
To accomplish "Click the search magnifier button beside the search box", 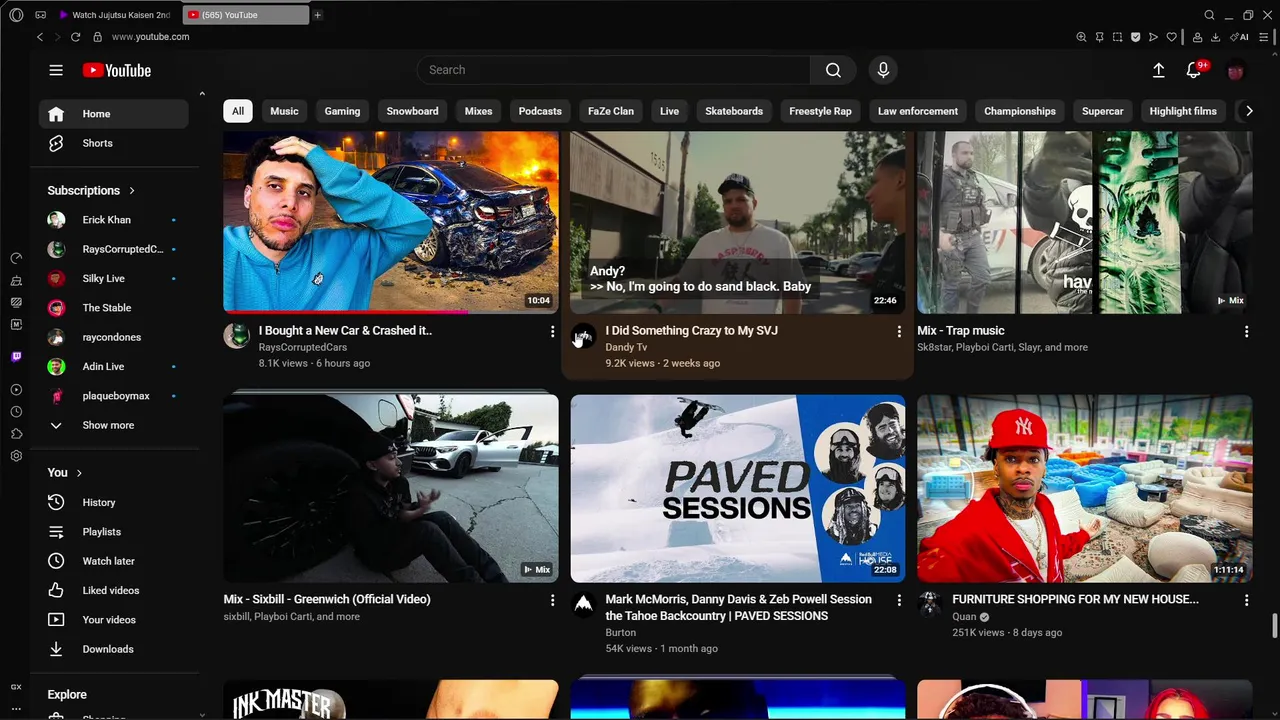I will [x=833, y=70].
